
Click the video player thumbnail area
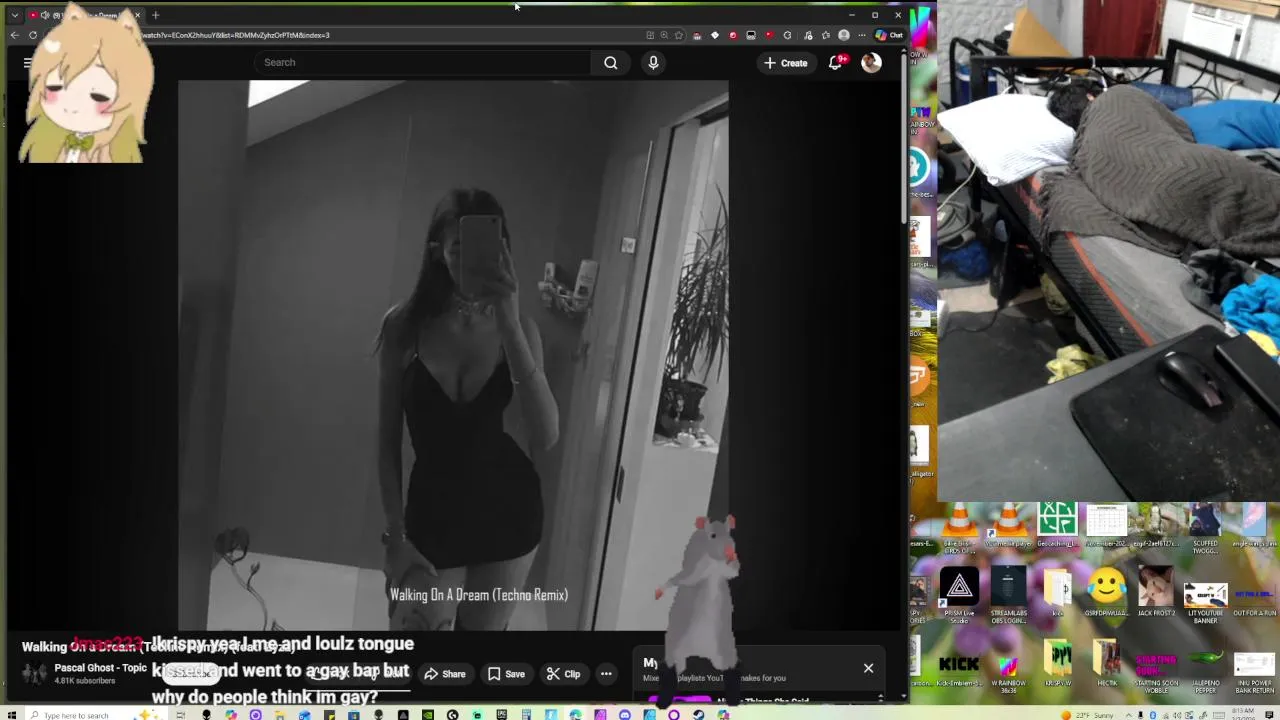pyautogui.click(x=453, y=355)
